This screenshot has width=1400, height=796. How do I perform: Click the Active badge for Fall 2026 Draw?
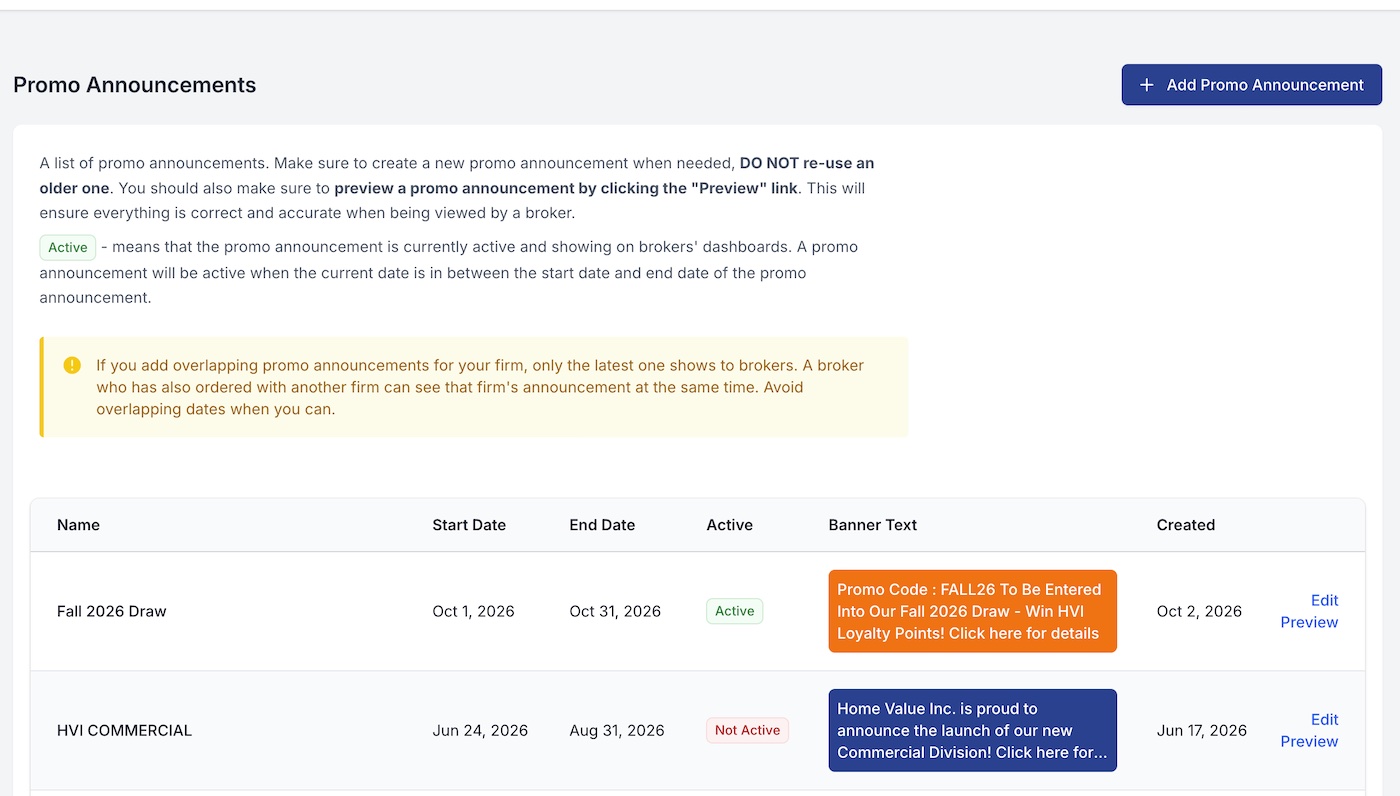click(734, 611)
